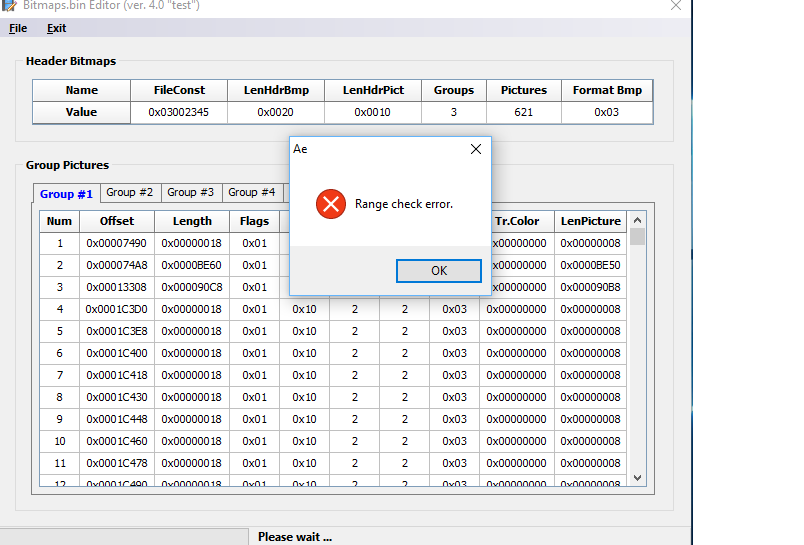Click the Bitmaps.bin Editor title bar icon
This screenshot has width=804, height=545.
click(x=9, y=6)
